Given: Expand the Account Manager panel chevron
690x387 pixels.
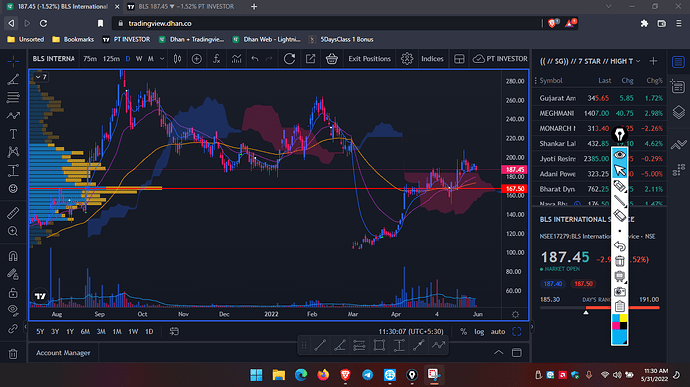Looking at the screenshot, I should [498, 353].
